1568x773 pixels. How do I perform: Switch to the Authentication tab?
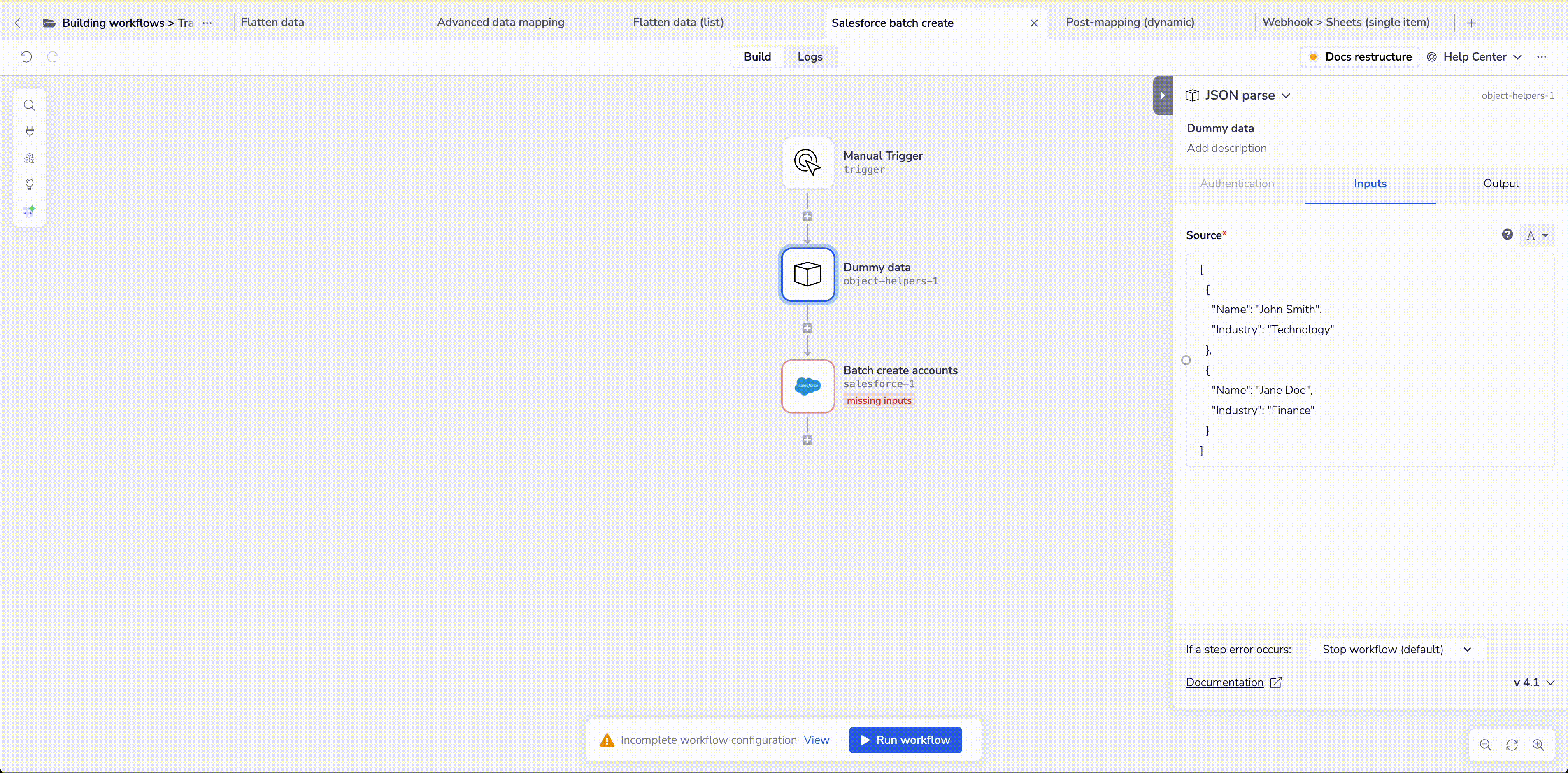[x=1238, y=184]
